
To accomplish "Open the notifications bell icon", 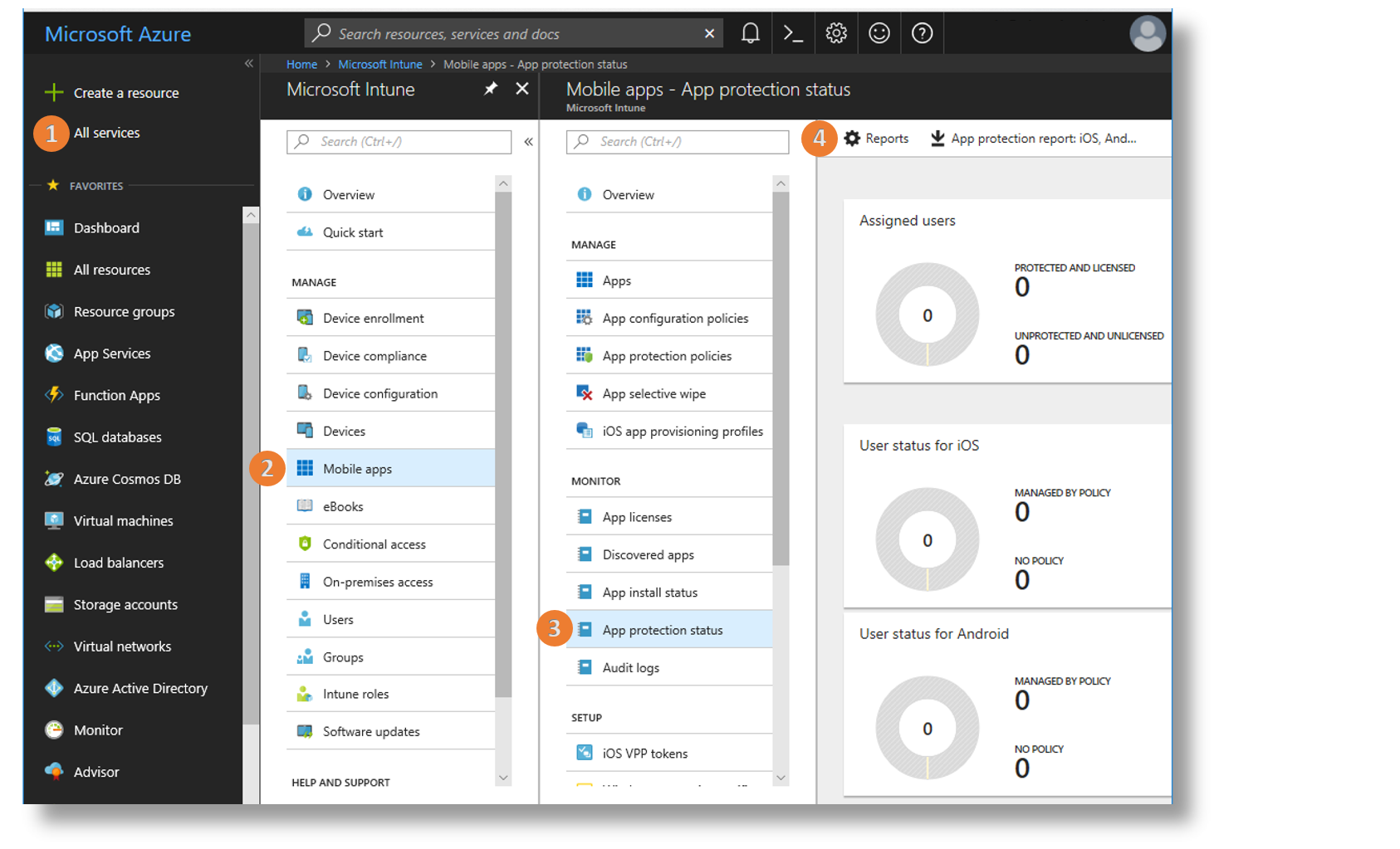I will (750, 33).
